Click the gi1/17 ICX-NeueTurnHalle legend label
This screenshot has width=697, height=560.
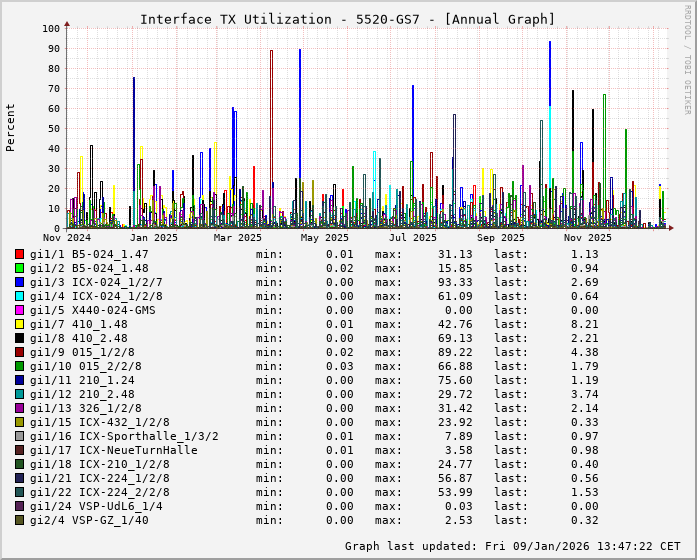point(113,450)
